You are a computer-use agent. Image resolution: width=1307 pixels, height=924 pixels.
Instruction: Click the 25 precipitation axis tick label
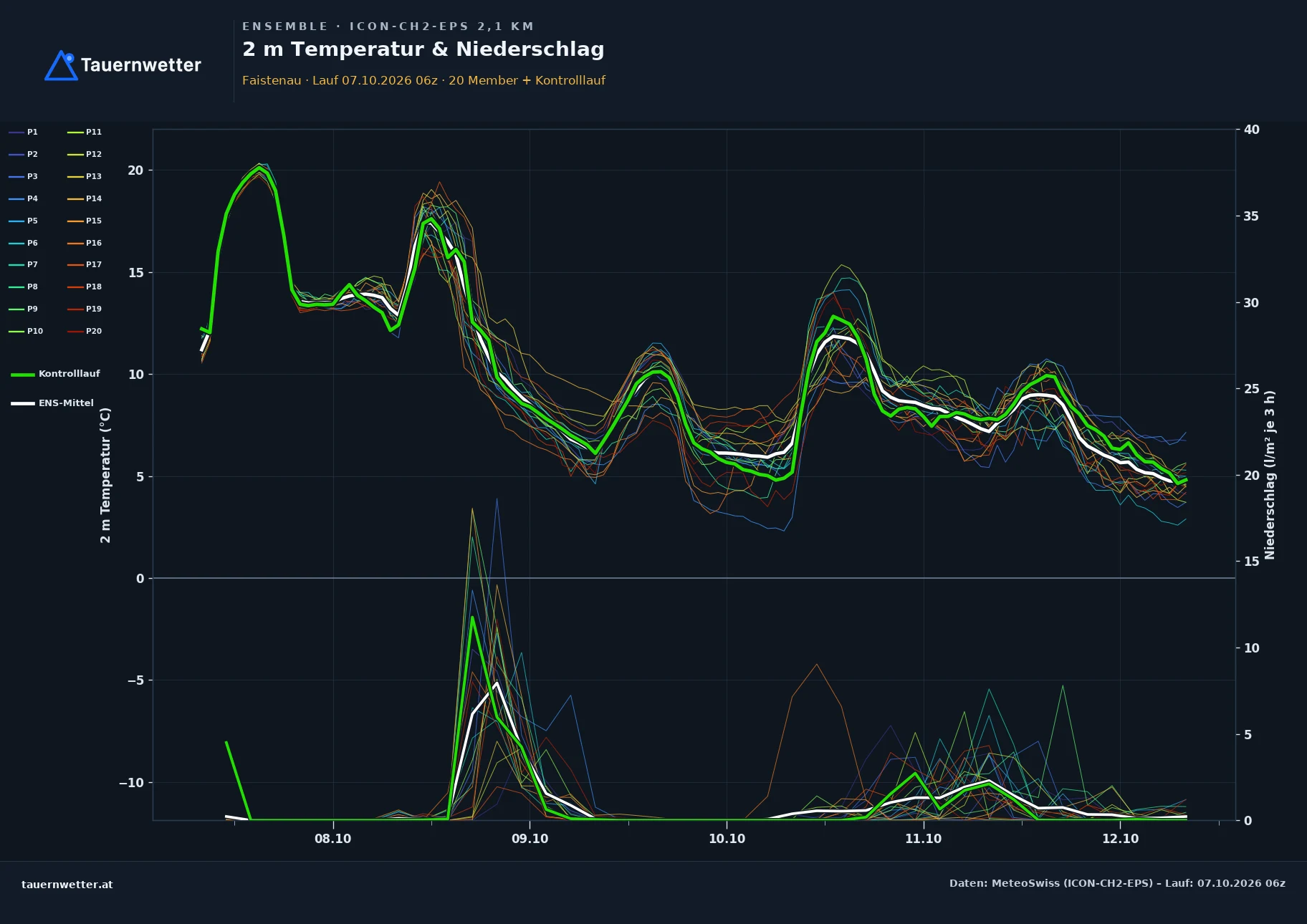click(x=1252, y=389)
